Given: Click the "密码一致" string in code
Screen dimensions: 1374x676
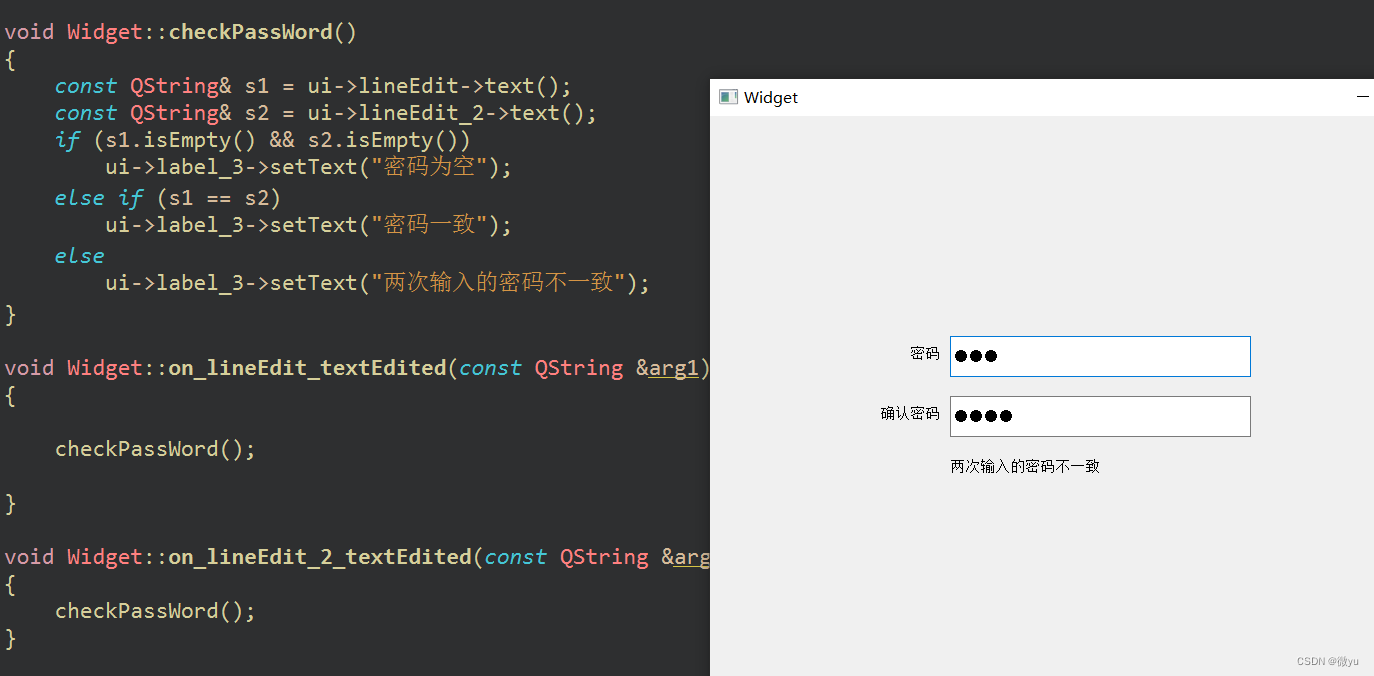Looking at the screenshot, I should pyautogui.click(x=429, y=225).
